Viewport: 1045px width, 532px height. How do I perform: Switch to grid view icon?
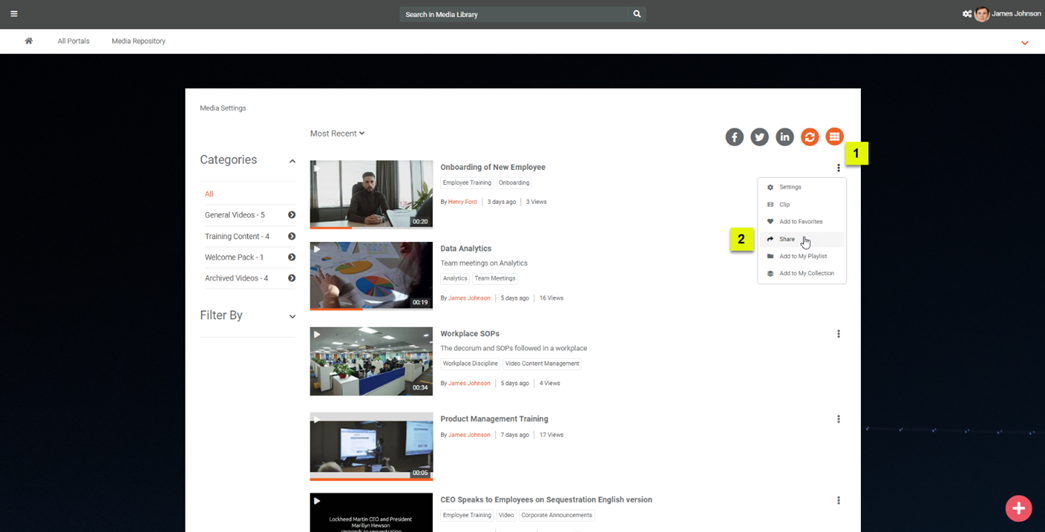pyautogui.click(x=834, y=137)
